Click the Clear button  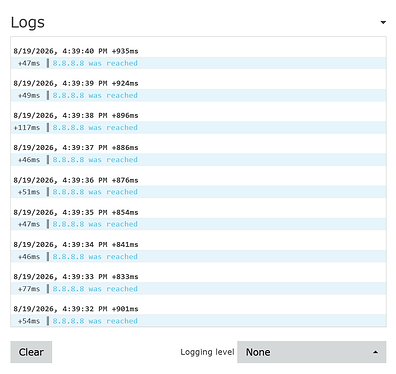31,352
